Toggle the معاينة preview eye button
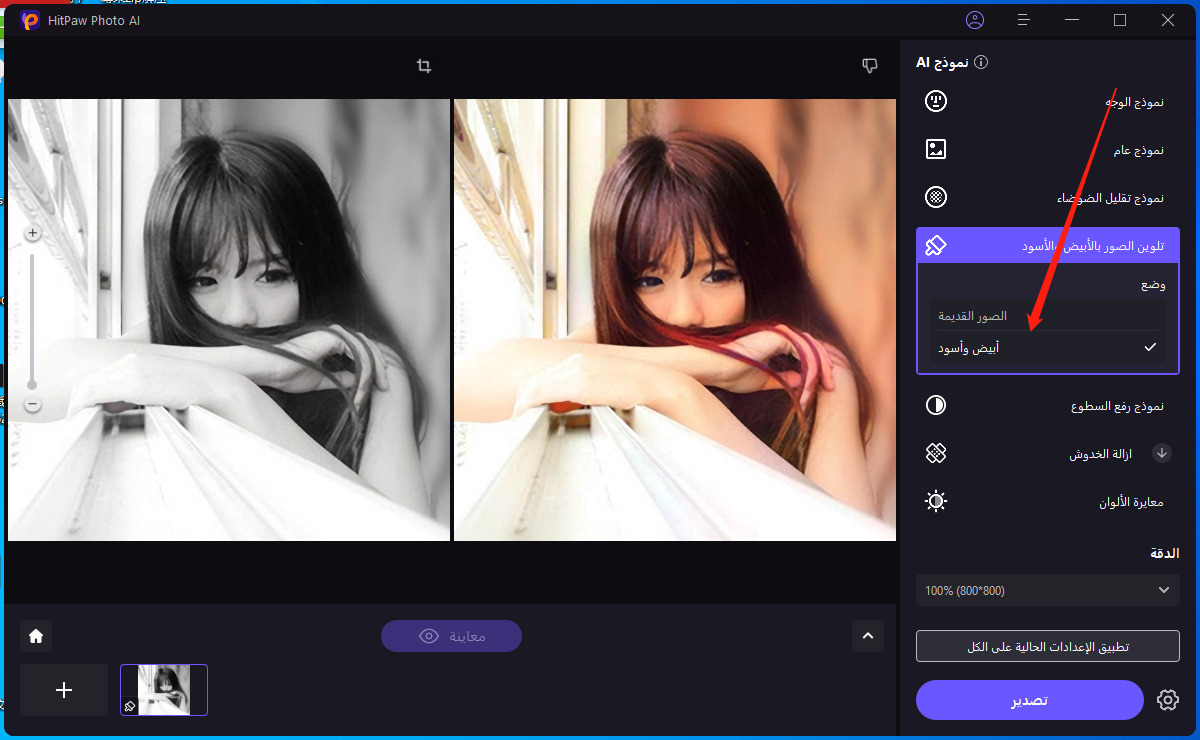The image size is (1200, 740). pos(451,636)
